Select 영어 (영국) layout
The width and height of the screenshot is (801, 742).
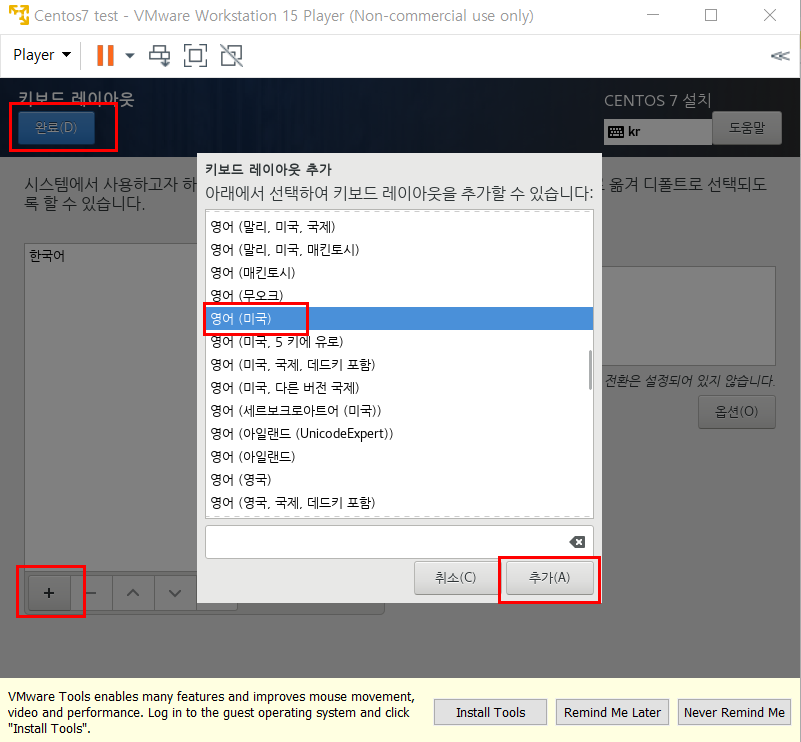point(399,480)
